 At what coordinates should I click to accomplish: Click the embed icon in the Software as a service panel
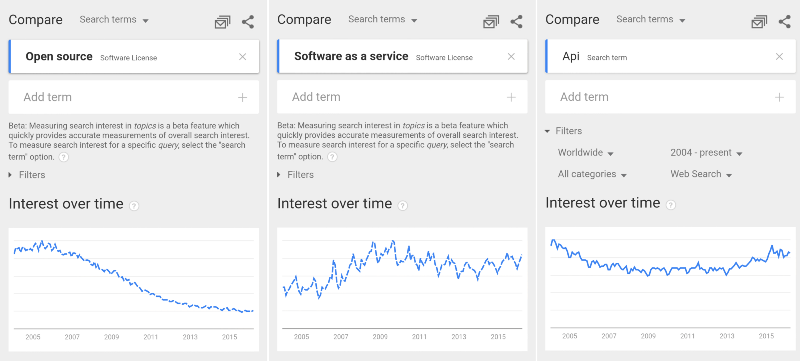pos(491,22)
